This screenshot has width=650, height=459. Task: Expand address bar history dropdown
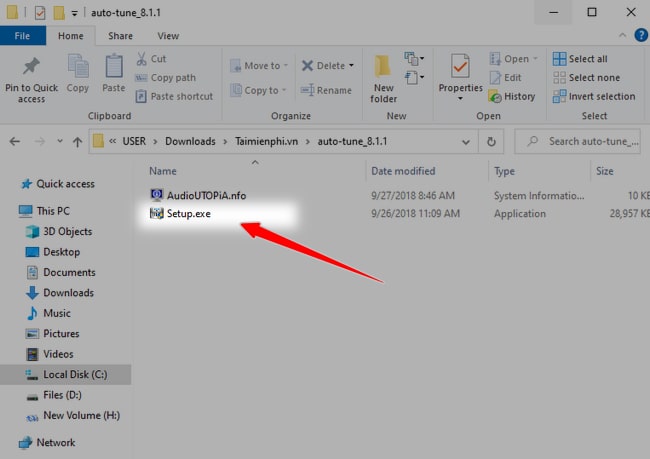pyautogui.click(x=466, y=142)
